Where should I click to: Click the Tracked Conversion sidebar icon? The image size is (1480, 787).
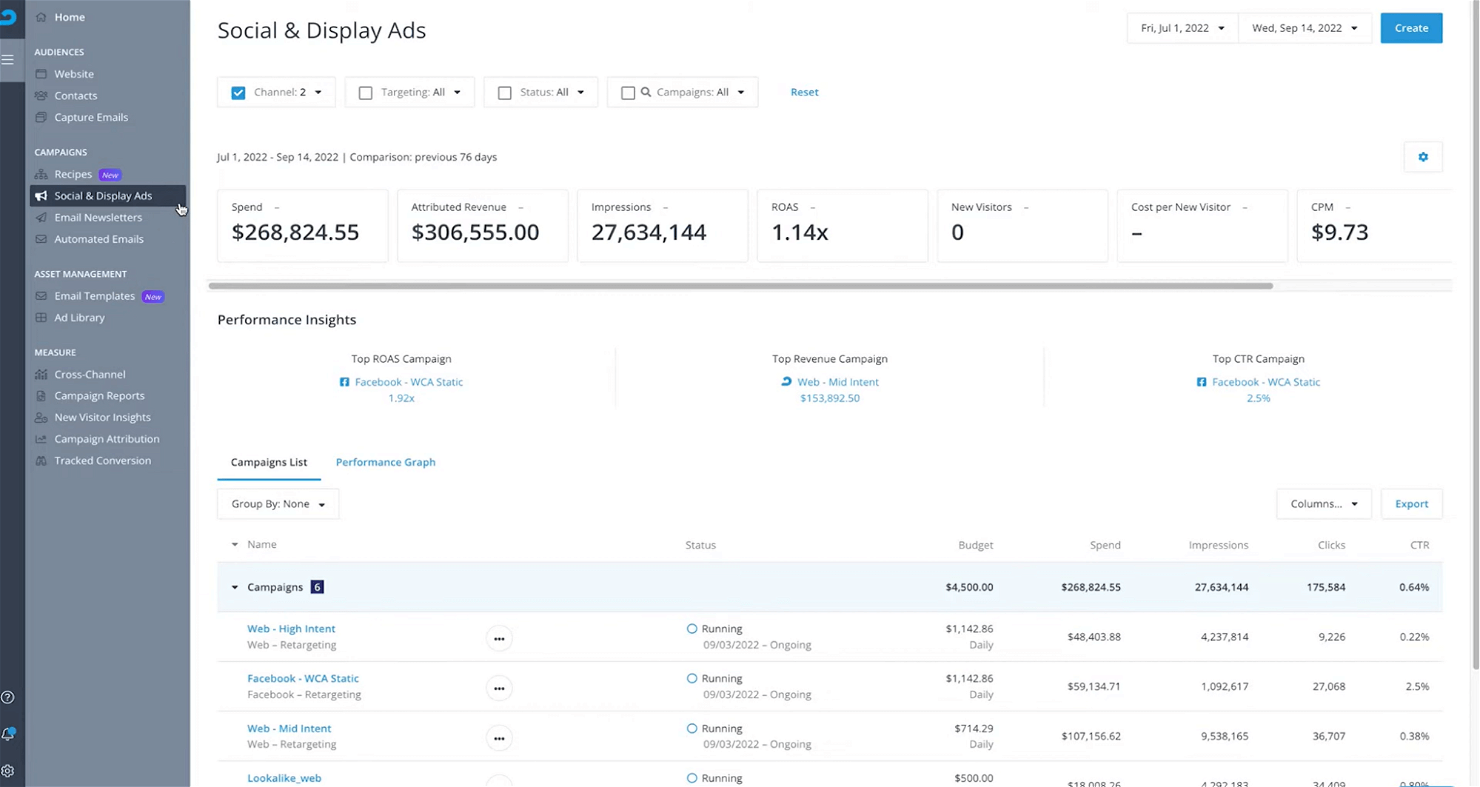(41, 461)
